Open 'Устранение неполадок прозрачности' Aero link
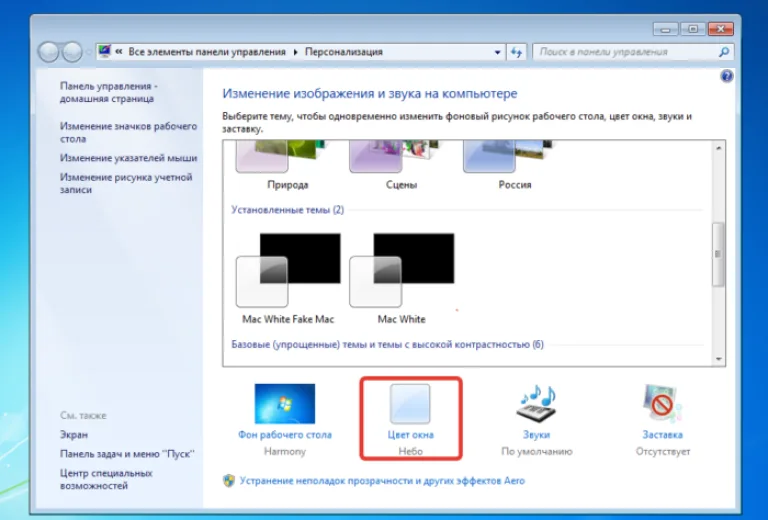768x520 pixels. pos(382,481)
